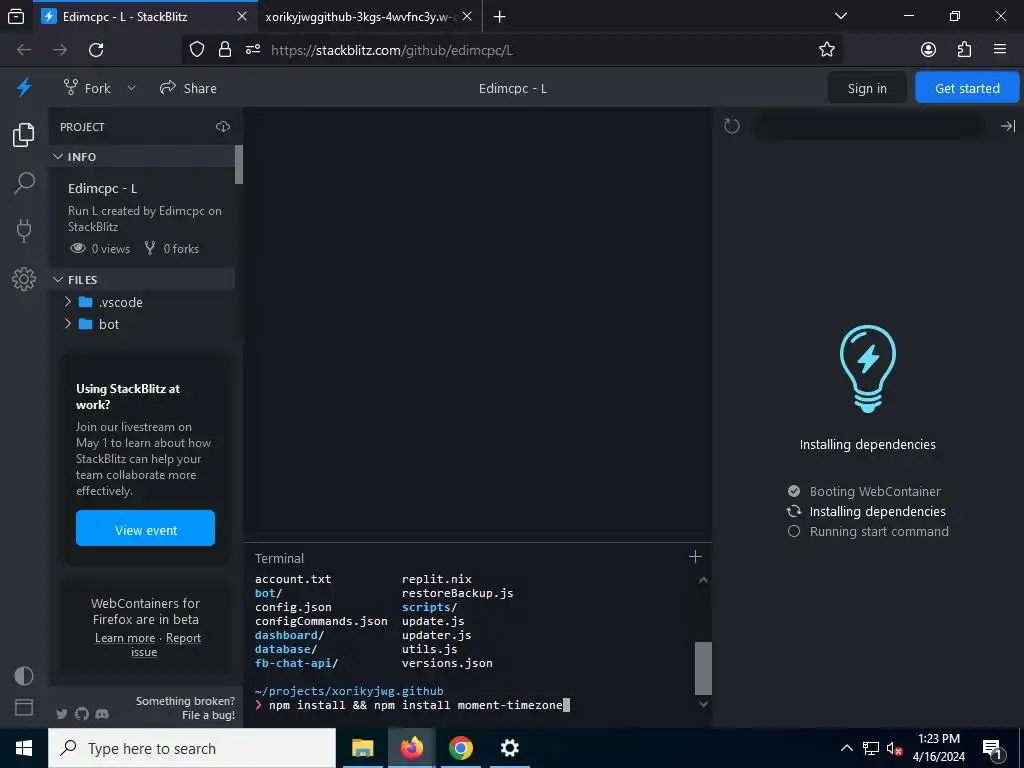The height and width of the screenshot is (768, 1024).
Task: Expand the .vscode folder
Action: coord(68,302)
